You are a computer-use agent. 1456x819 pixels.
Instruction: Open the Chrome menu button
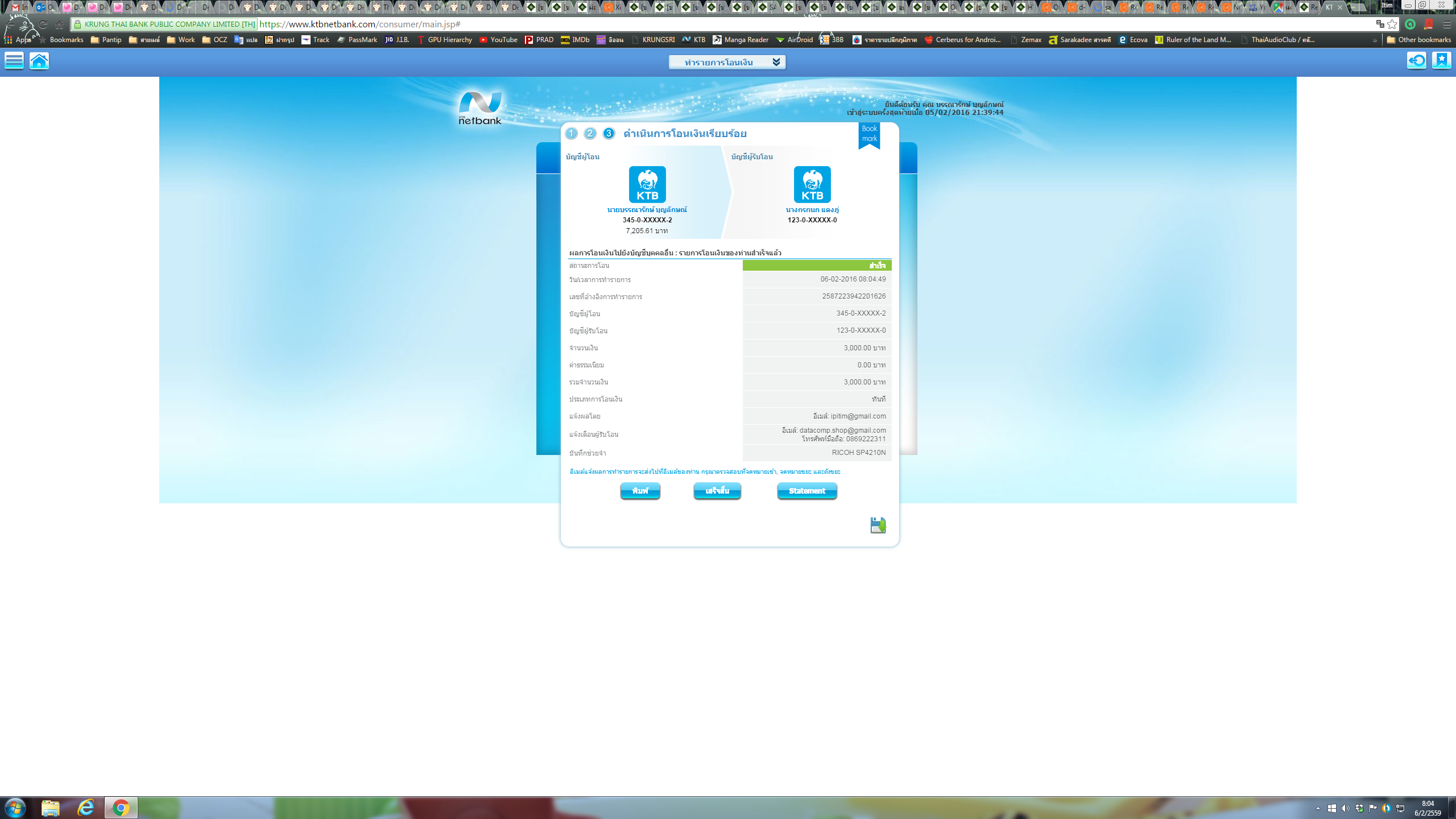coord(1446,24)
